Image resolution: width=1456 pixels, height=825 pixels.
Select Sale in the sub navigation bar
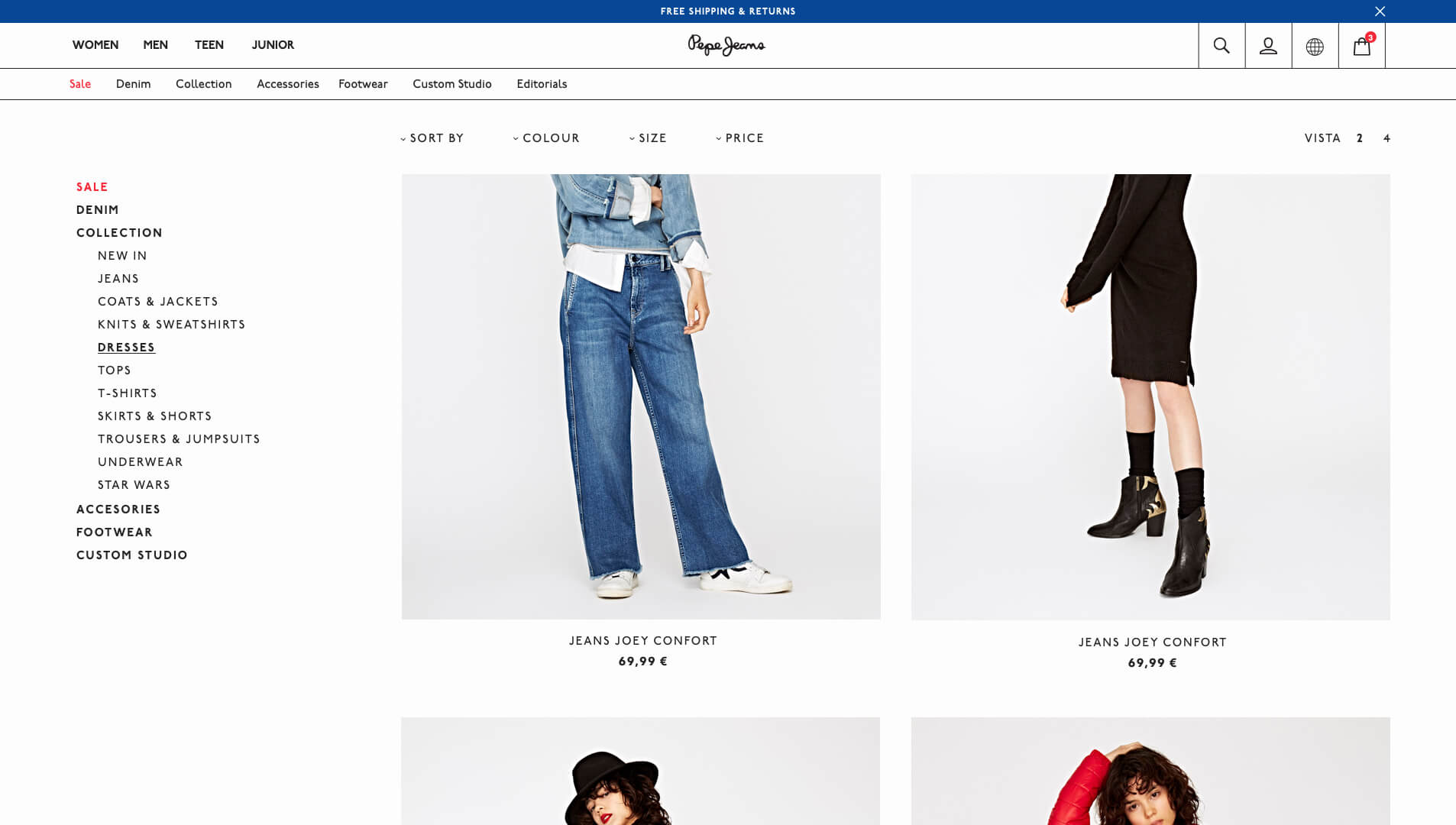coord(80,84)
